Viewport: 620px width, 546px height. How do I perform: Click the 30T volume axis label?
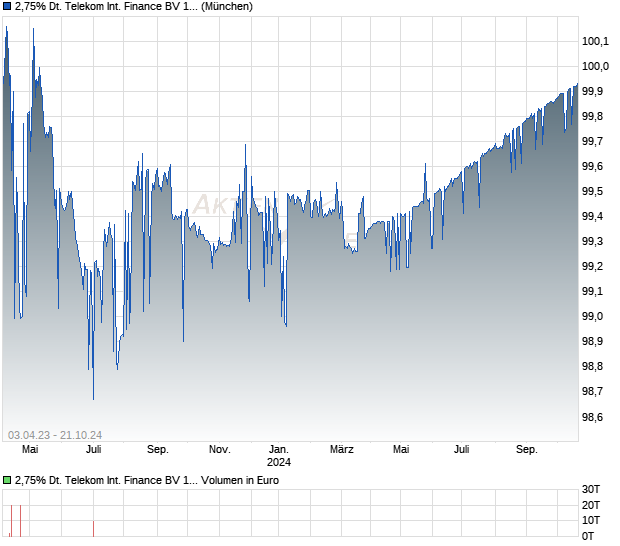(x=591, y=490)
